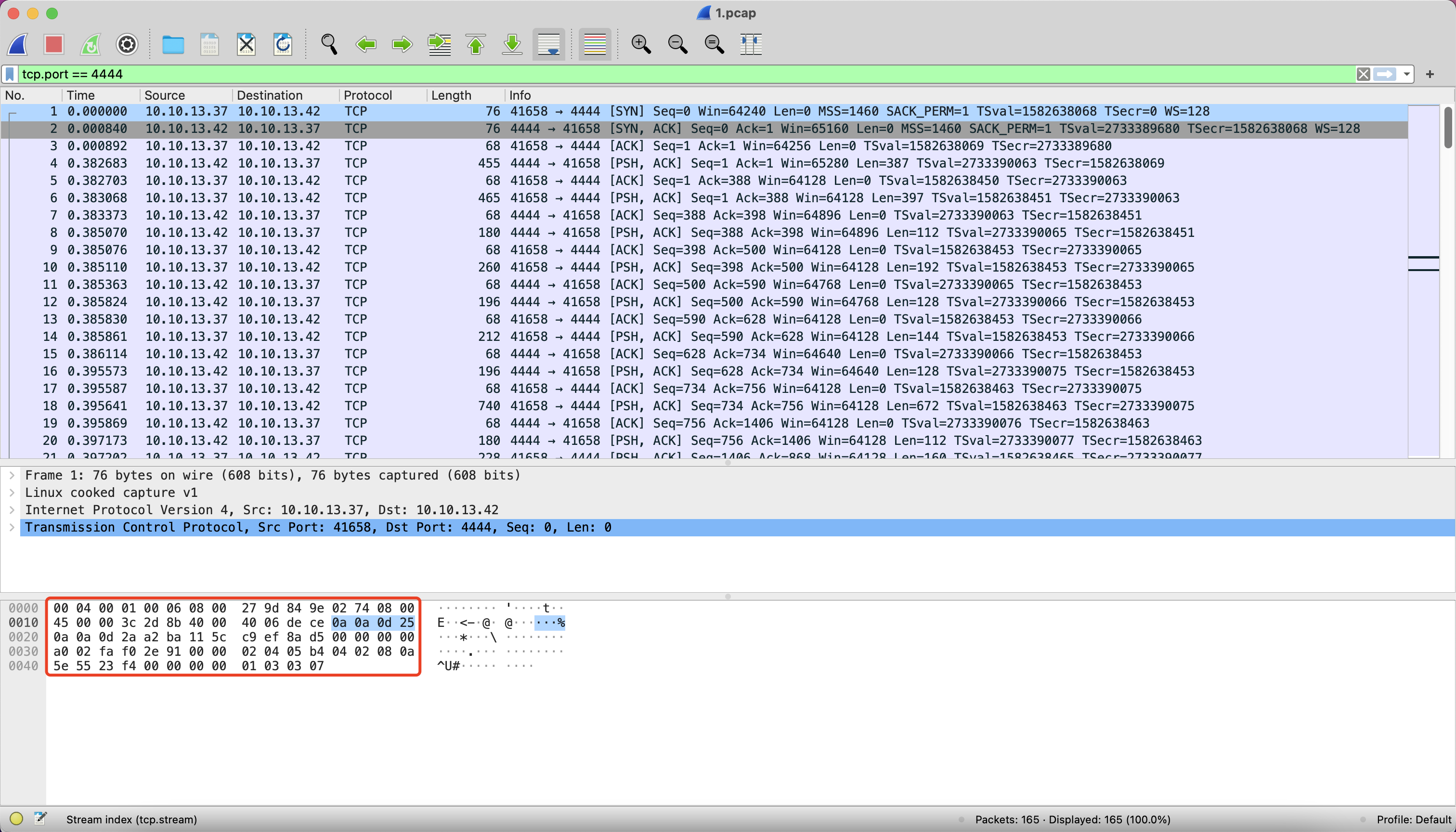Image resolution: width=1456 pixels, height=832 pixels.
Task: Expand Internet Protocol Version 4 details
Action: coord(12,510)
